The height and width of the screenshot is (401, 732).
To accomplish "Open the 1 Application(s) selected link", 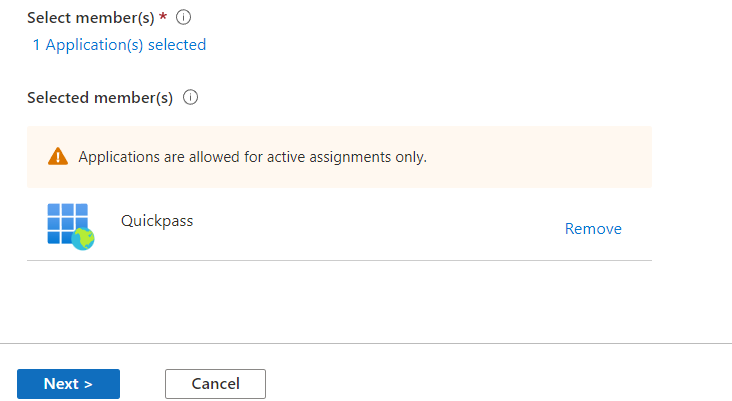I will pos(119,45).
